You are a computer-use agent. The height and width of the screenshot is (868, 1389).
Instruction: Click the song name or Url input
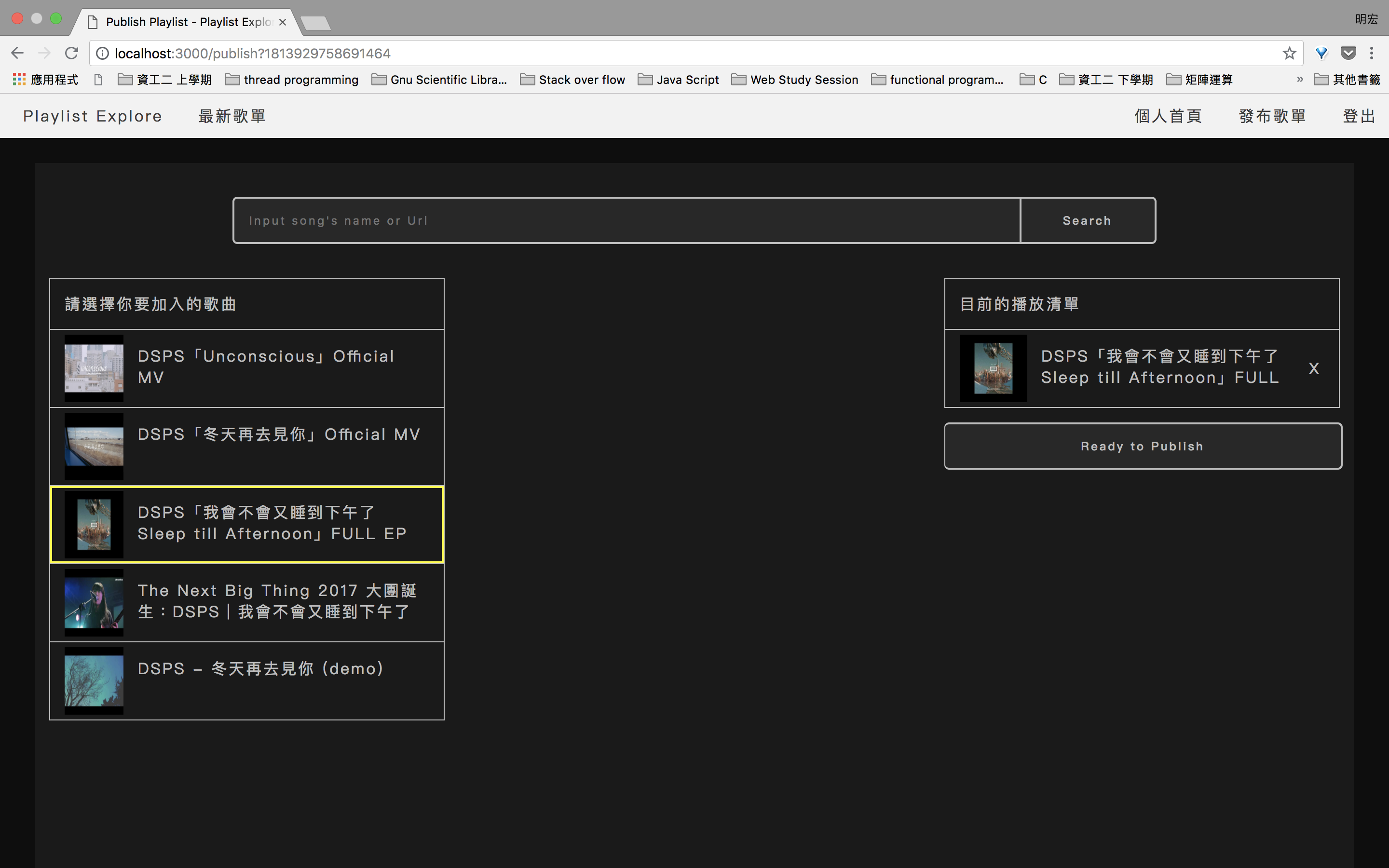tap(626, 220)
